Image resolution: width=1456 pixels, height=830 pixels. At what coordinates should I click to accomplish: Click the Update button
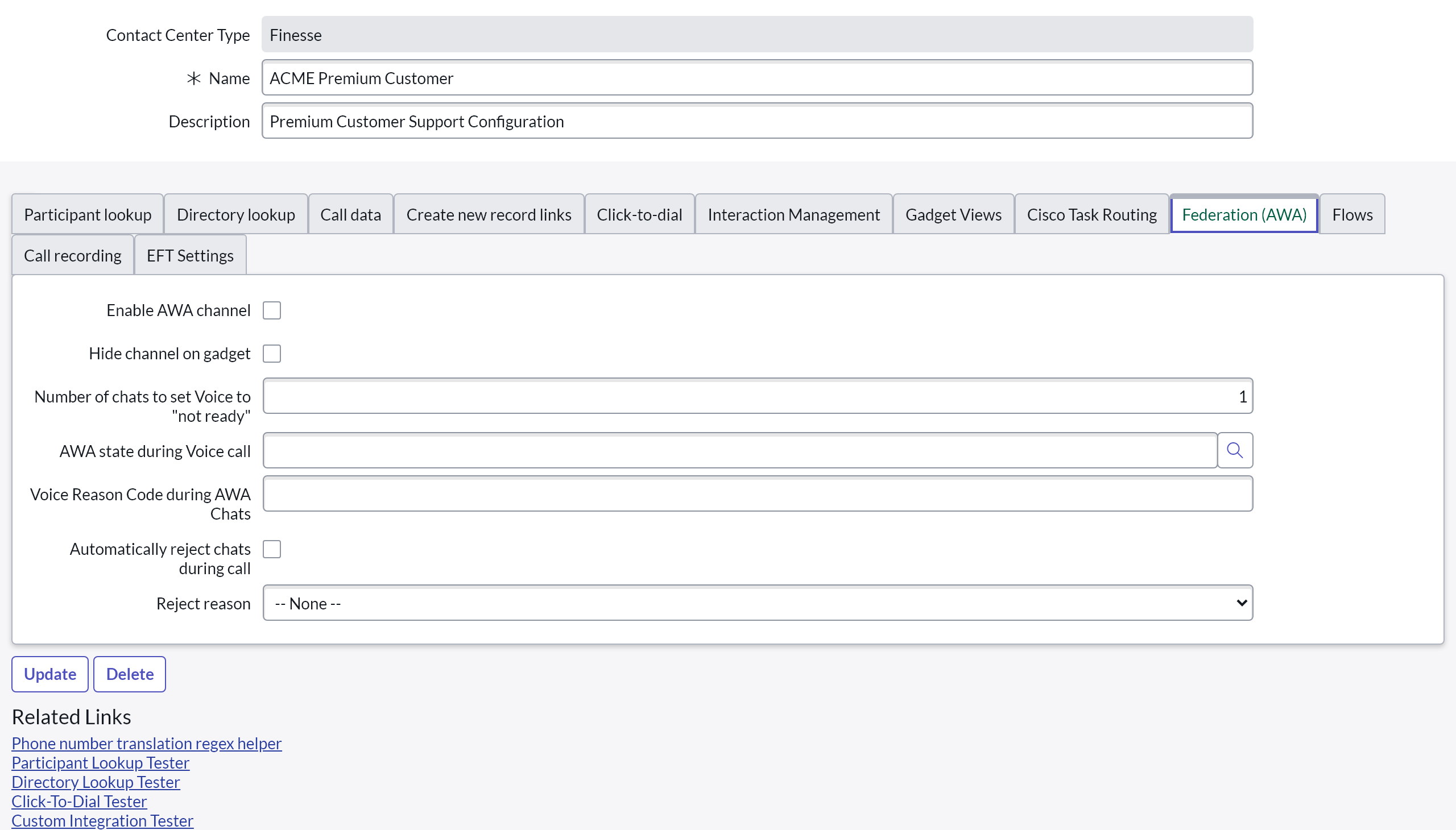coord(49,674)
